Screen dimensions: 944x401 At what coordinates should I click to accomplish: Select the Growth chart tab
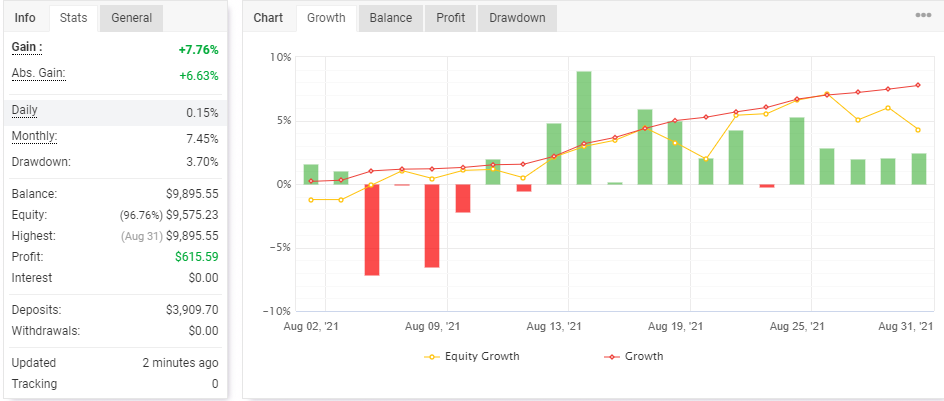click(326, 18)
